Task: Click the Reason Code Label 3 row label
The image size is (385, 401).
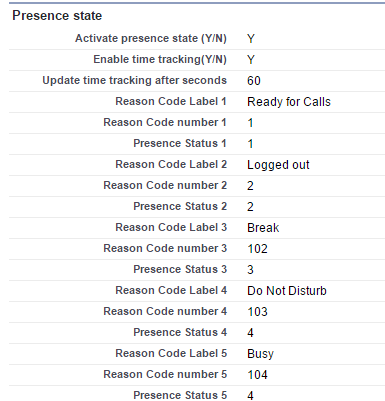Action: tap(171, 227)
